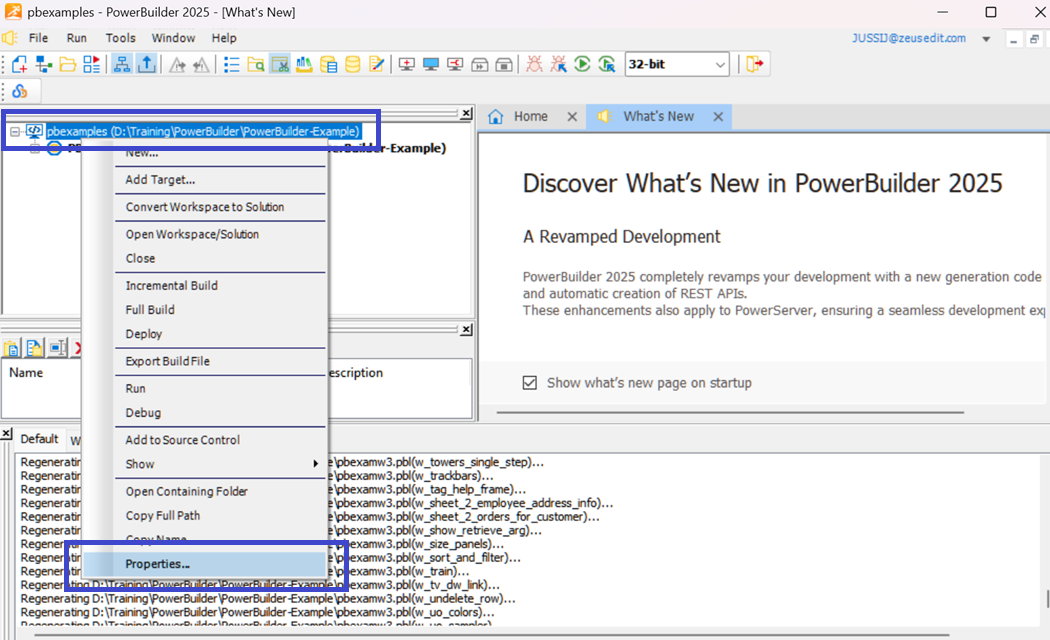Screen dimensions: 1050x640
Task: Close the Output panel
Action: coord(6,434)
